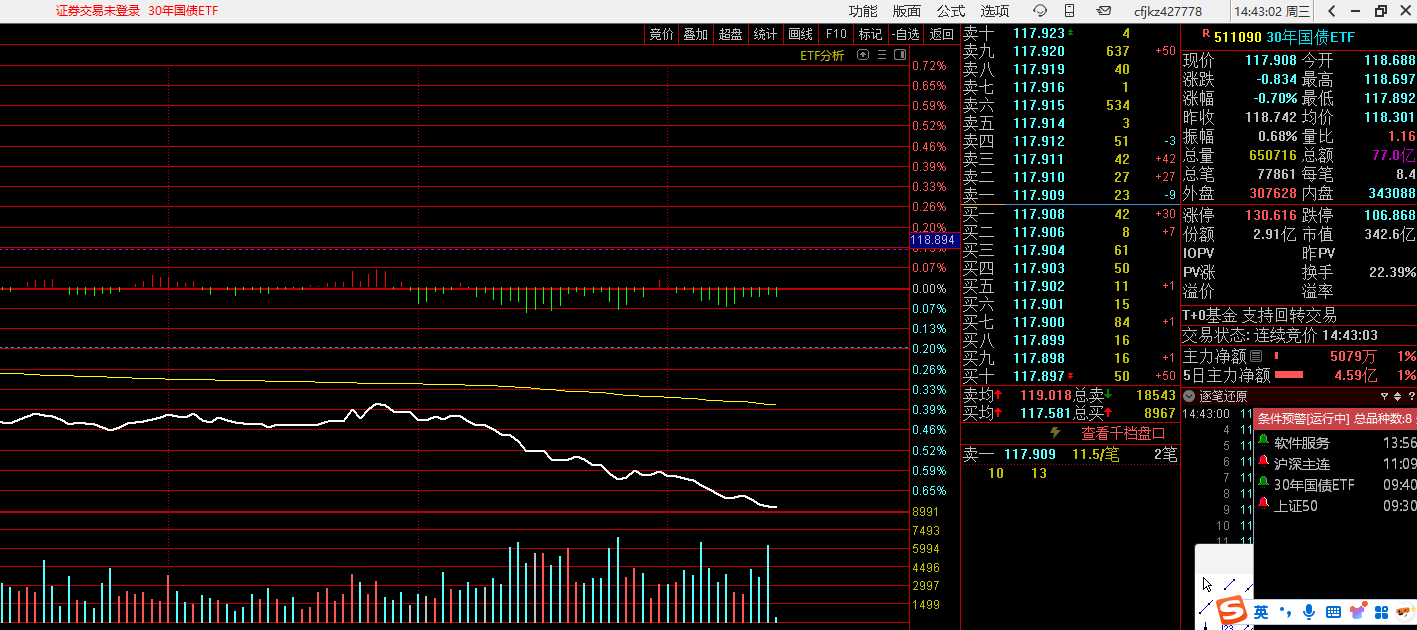Image resolution: width=1417 pixels, height=630 pixels.
Task: Click the 511090 security code
Action: (1238, 36)
